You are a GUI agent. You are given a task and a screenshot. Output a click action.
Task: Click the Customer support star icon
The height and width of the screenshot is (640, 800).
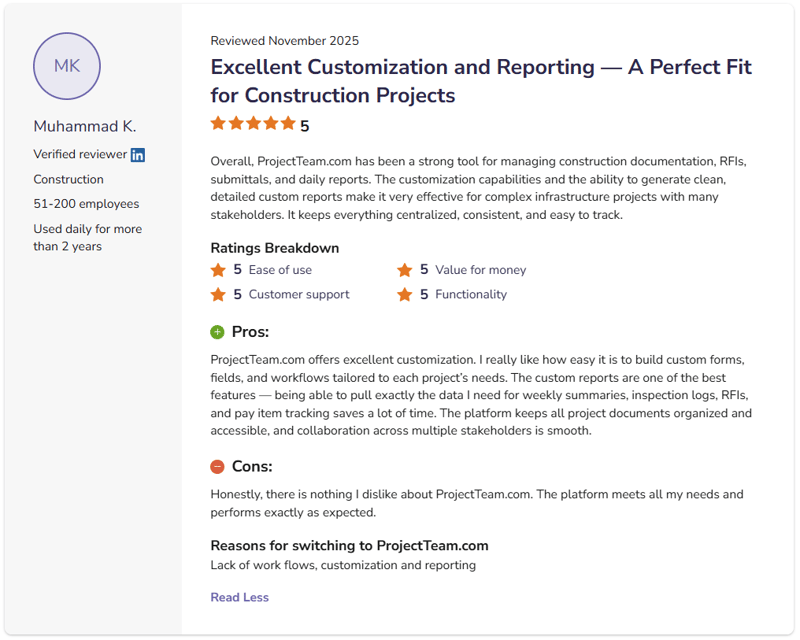pyautogui.click(x=218, y=295)
